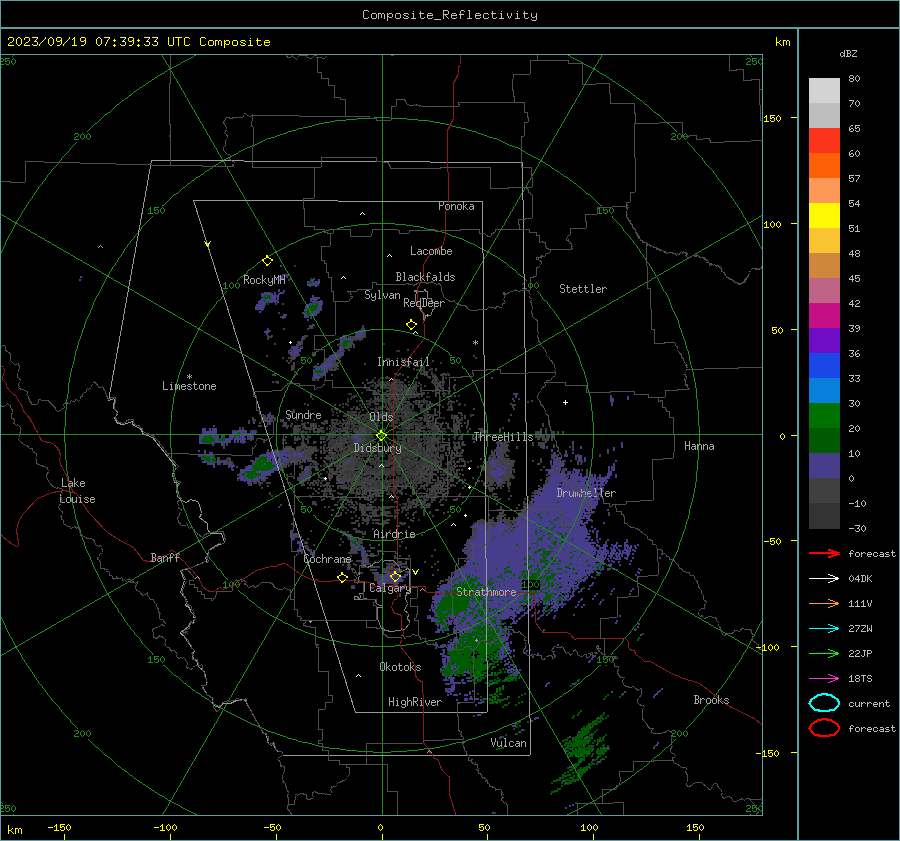This screenshot has height=841, width=900.
Task: Click the Sylvan label
Action: click(382, 295)
